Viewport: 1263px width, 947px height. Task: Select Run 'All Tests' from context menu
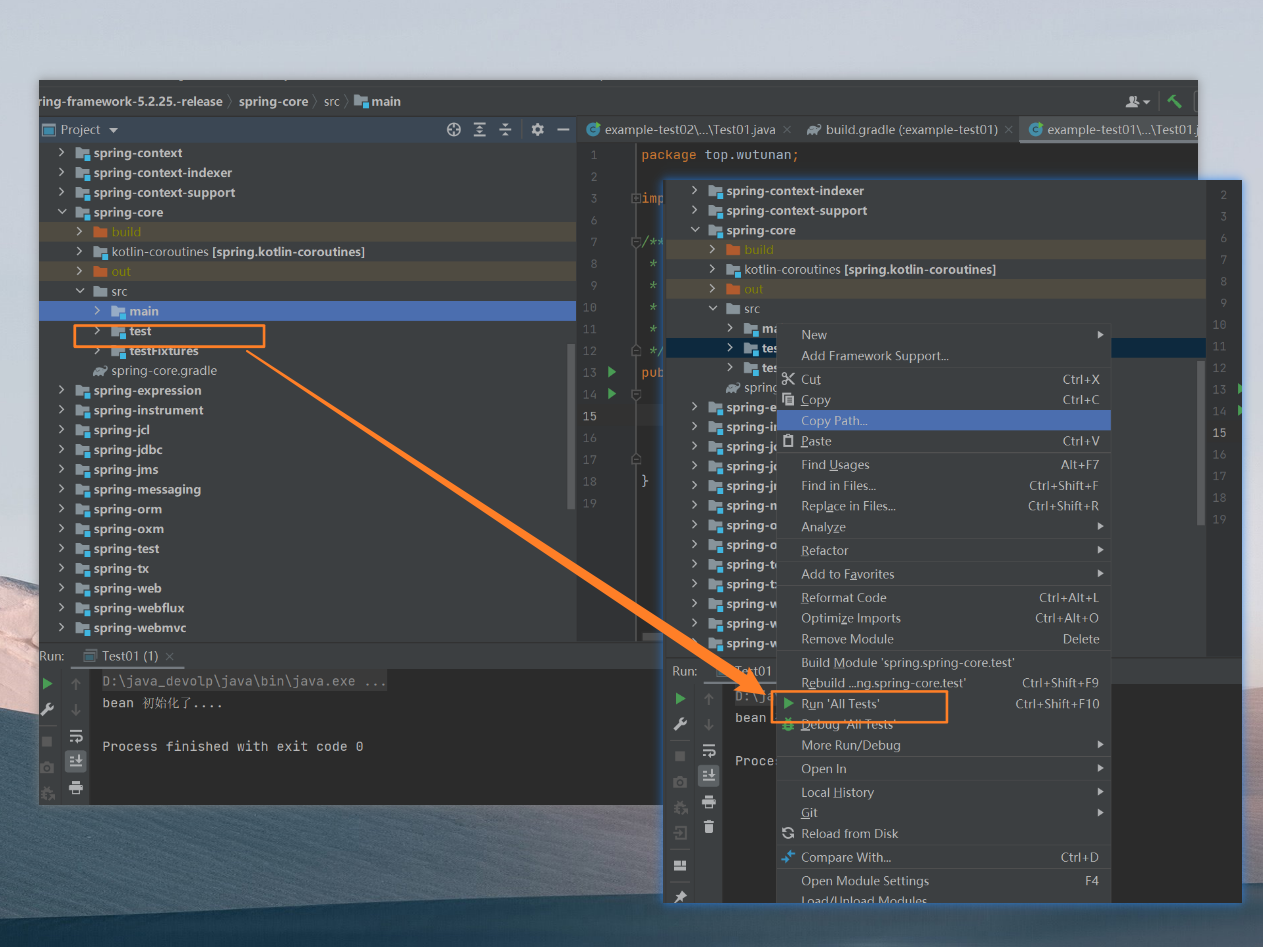840,704
